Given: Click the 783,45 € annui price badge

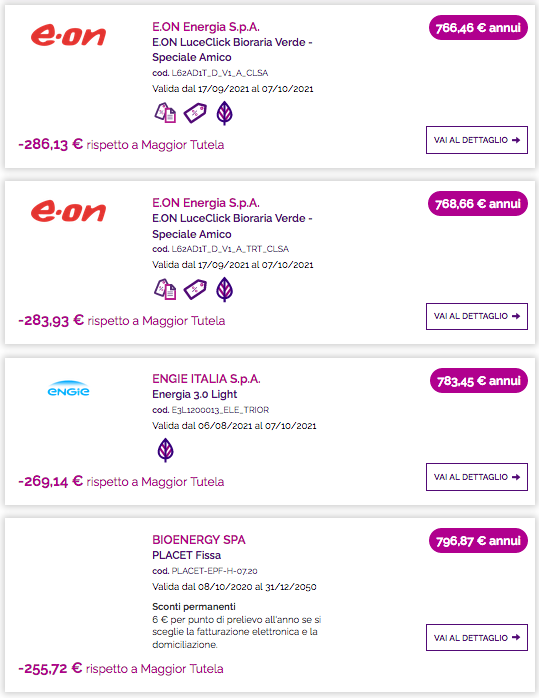Looking at the screenshot, I should 478,381.
